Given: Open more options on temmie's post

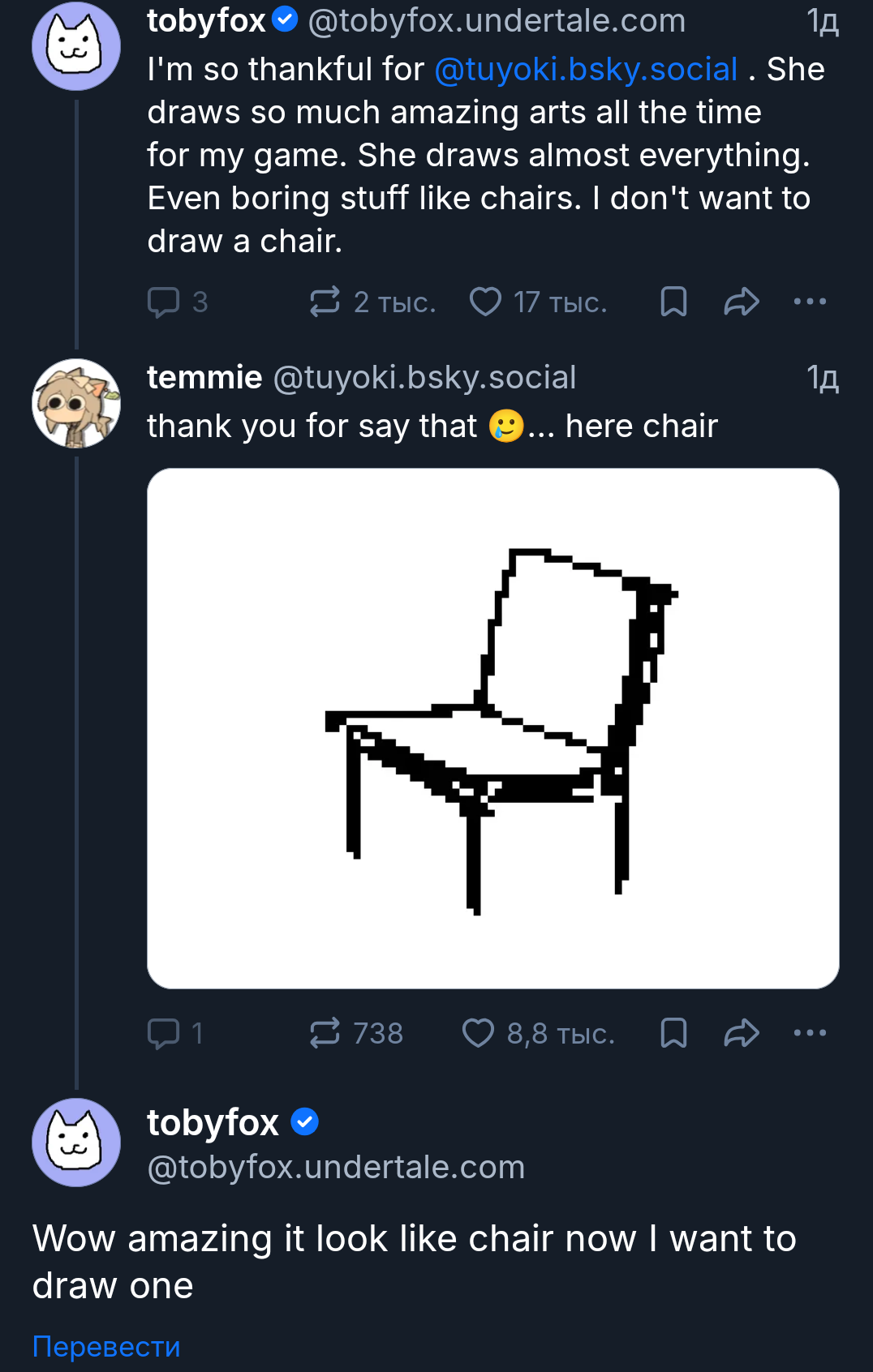Looking at the screenshot, I should coord(809,1033).
